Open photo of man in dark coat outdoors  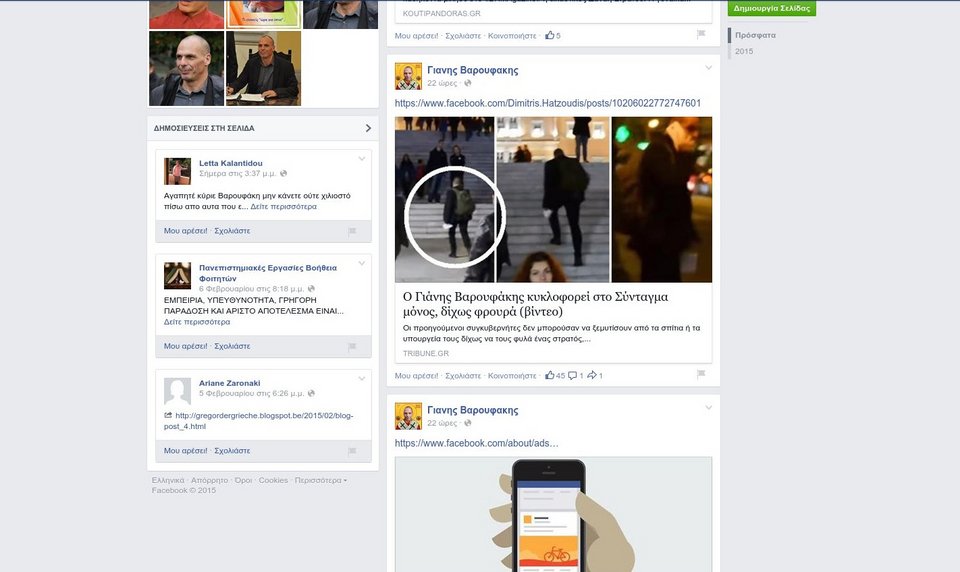click(187, 69)
